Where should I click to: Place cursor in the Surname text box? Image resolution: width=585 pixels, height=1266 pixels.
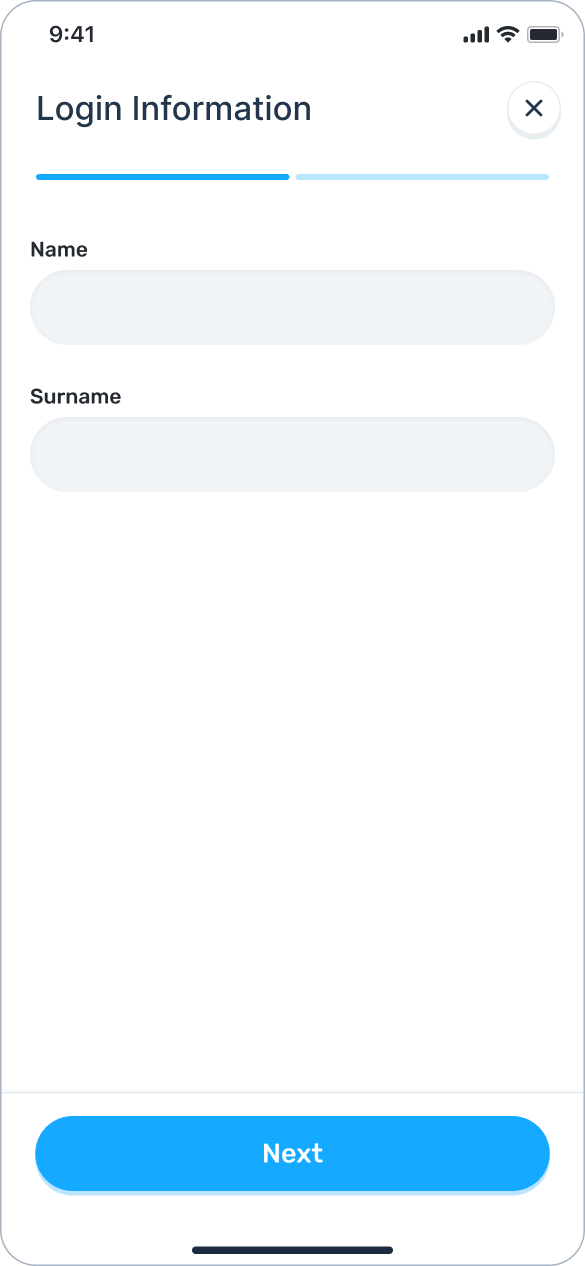point(292,455)
